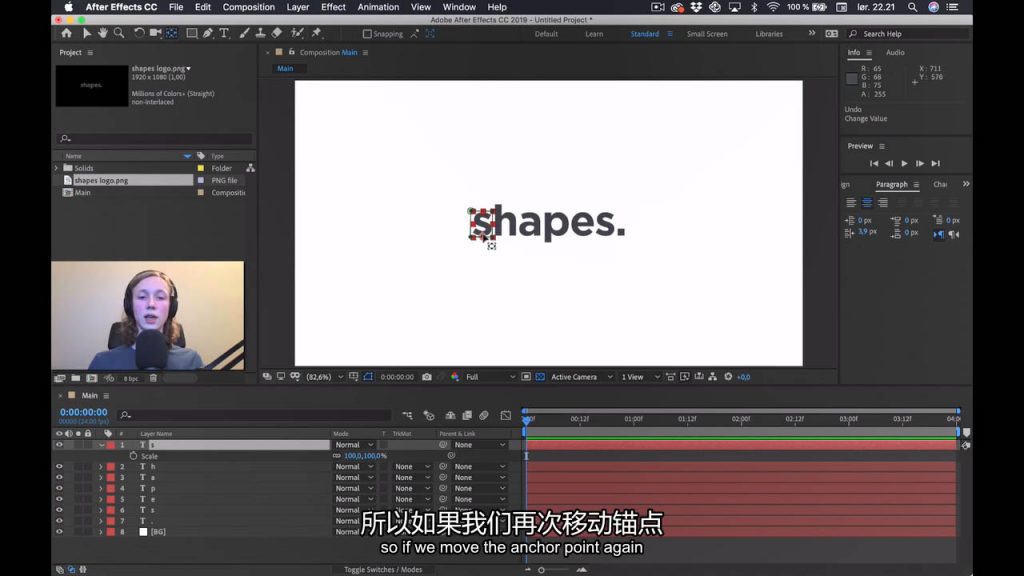The image size is (1024, 576).
Task: Click Toggle Switches / Modes button
Action: pos(383,569)
